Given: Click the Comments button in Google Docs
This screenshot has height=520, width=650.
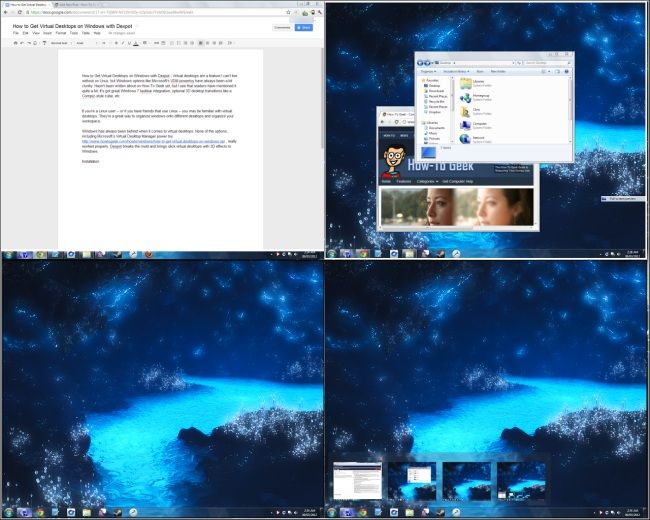Looking at the screenshot, I should coord(282,27).
